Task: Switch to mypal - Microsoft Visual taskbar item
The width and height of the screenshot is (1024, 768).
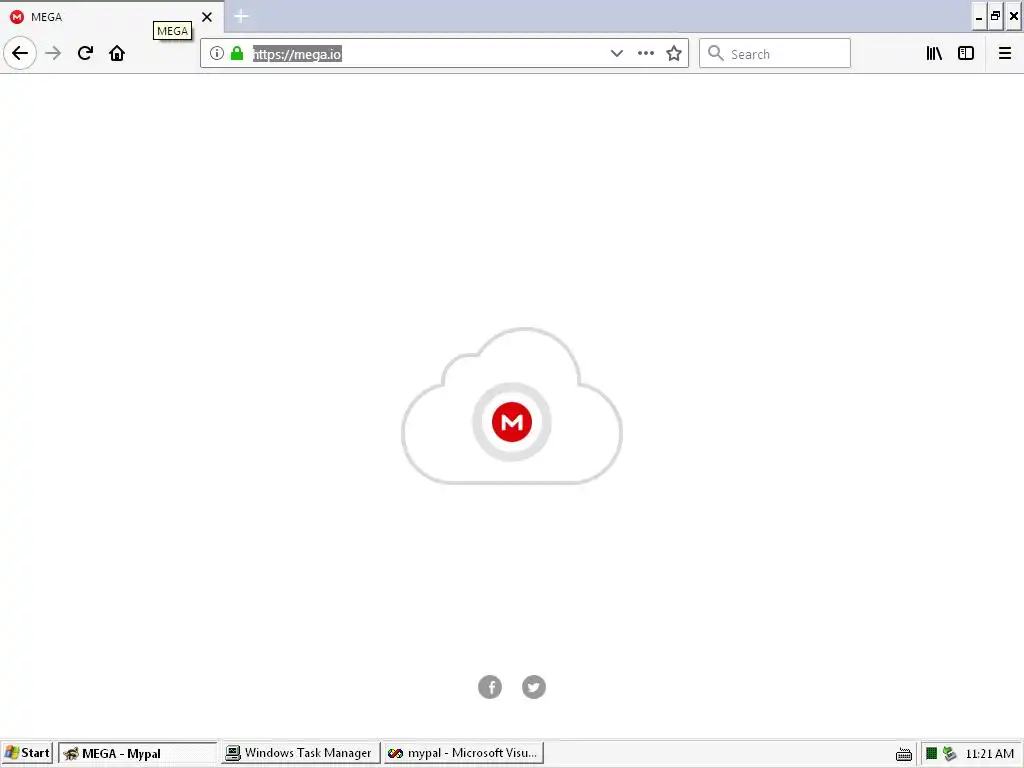Action: [x=464, y=753]
